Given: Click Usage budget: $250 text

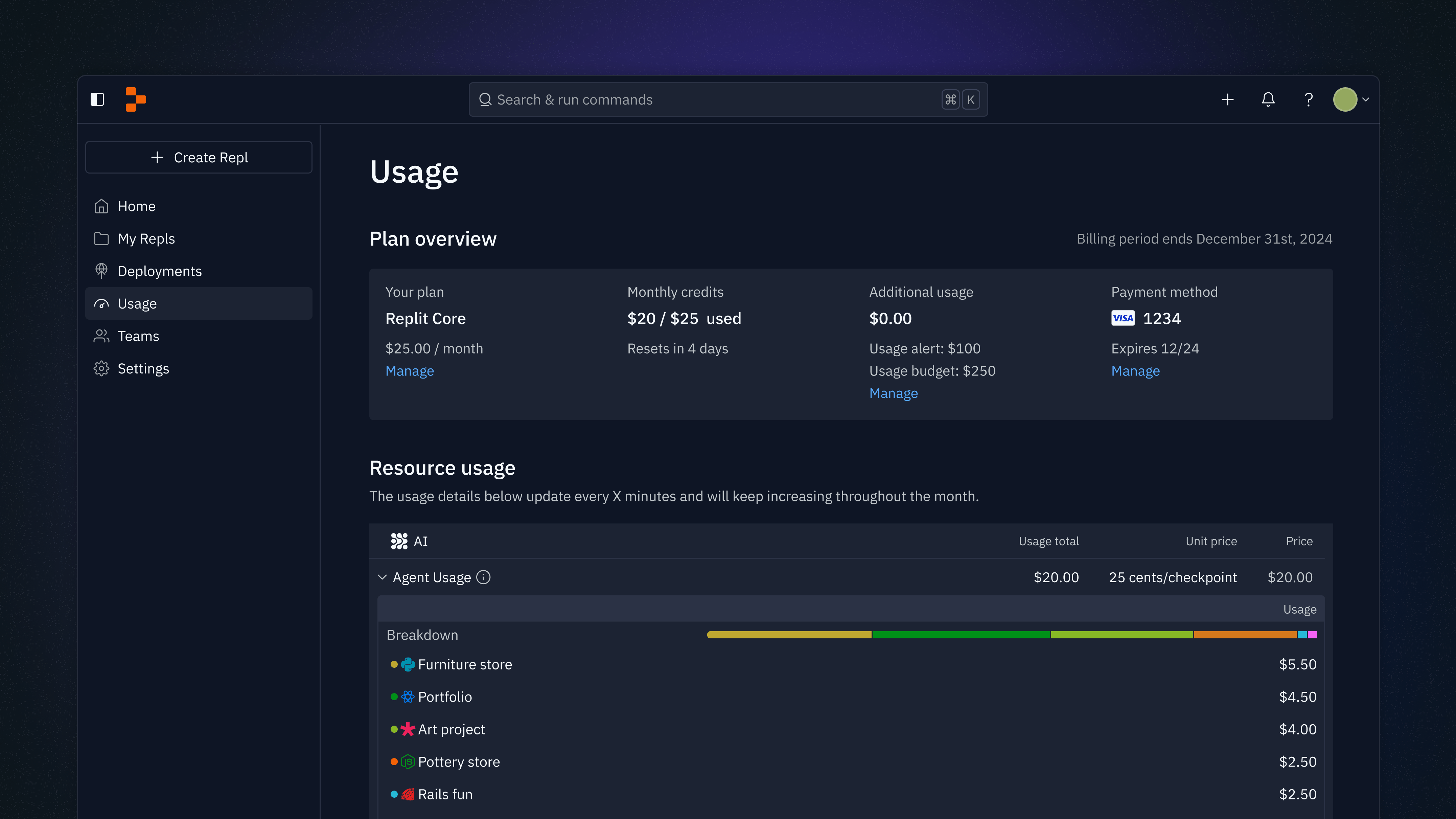Looking at the screenshot, I should pos(932,371).
